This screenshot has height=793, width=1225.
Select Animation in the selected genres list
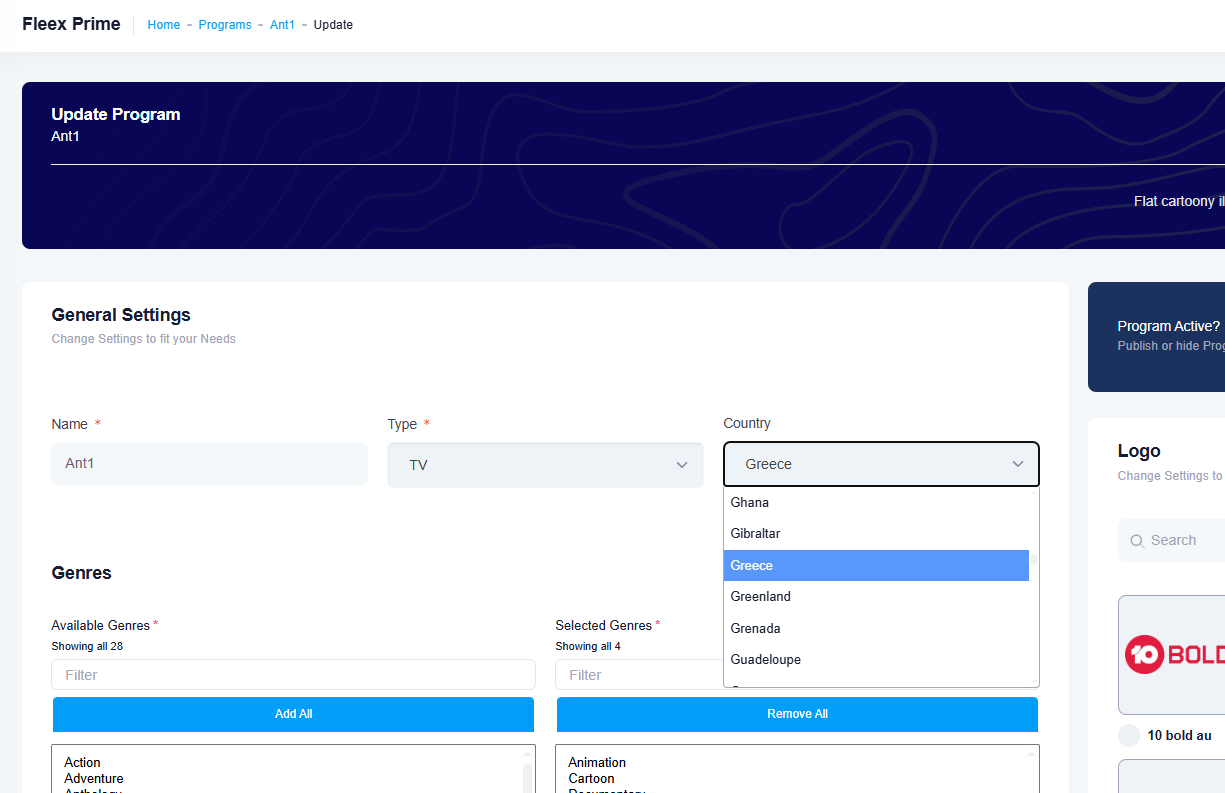click(597, 763)
